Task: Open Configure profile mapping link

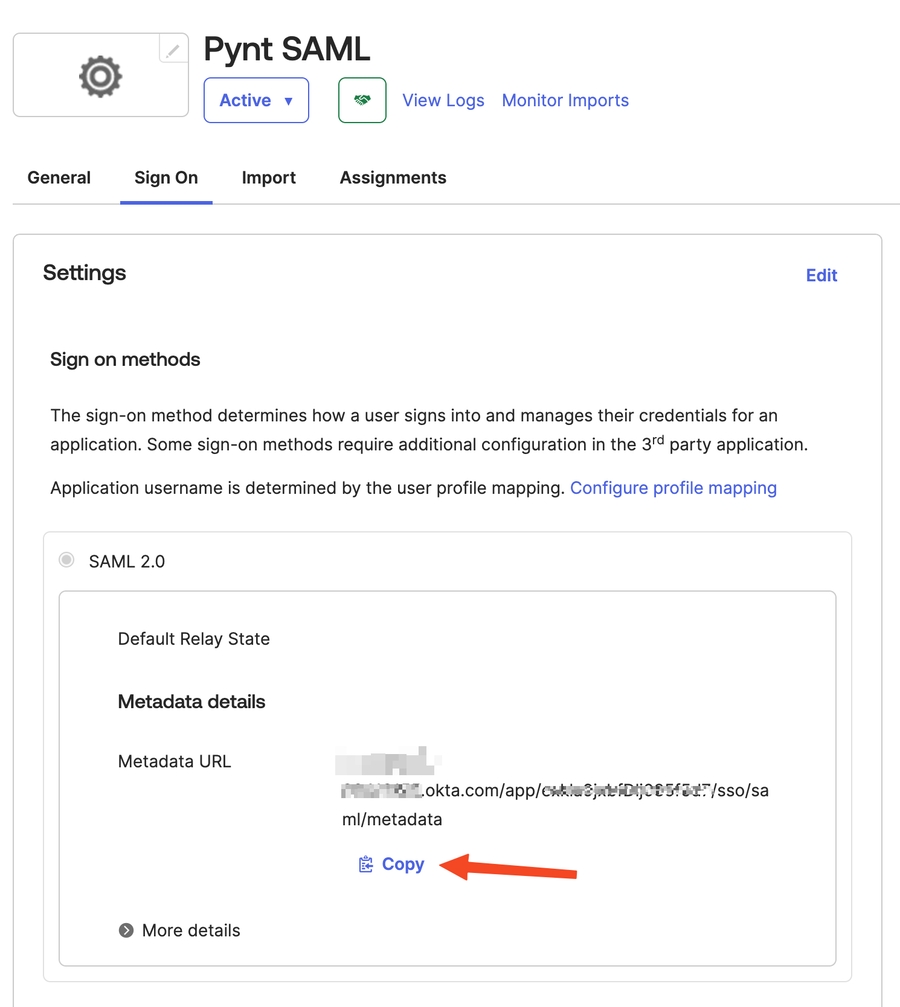Action: click(x=673, y=488)
